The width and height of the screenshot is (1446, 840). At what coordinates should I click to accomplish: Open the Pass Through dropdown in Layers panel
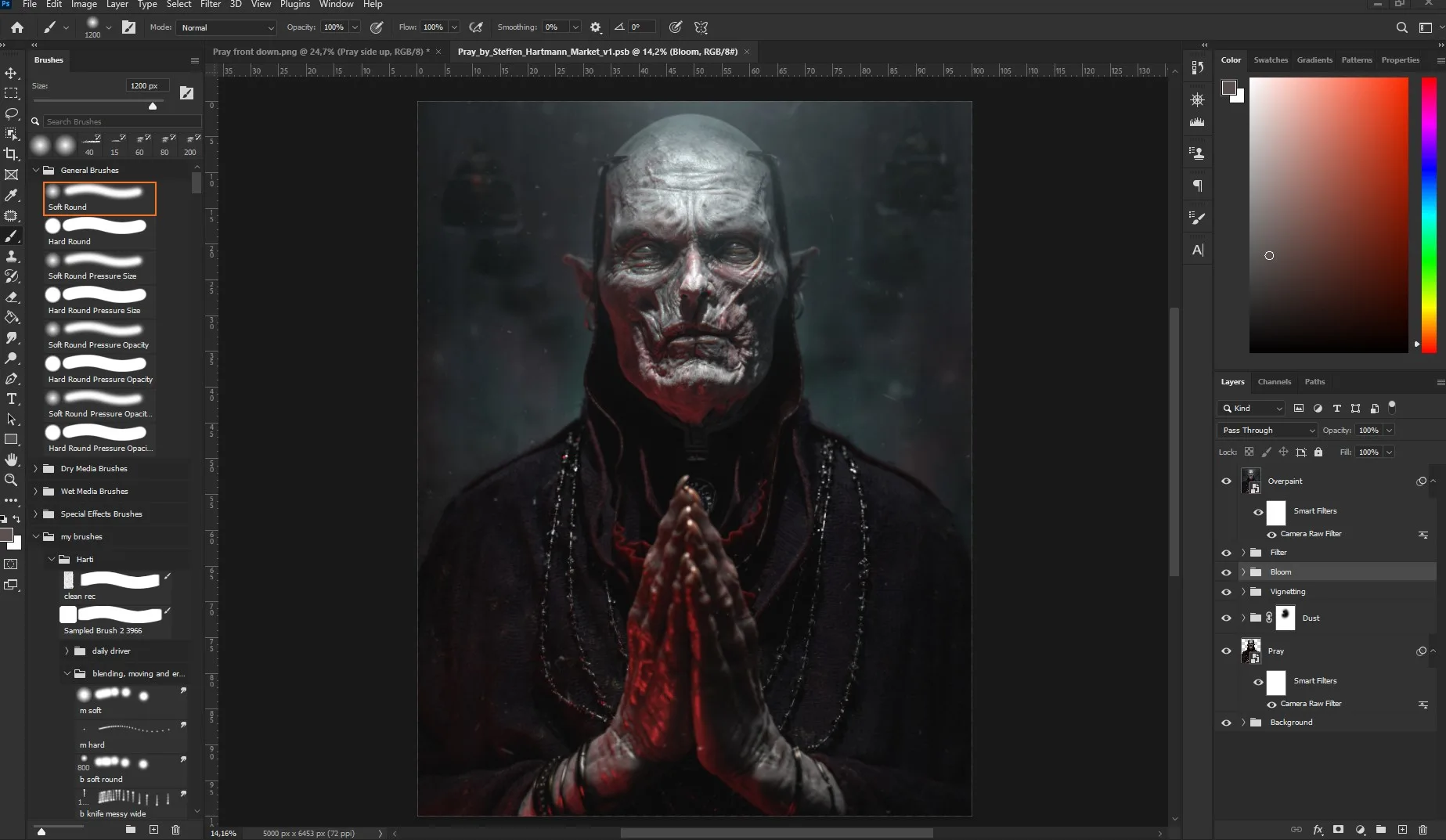[x=1265, y=430]
